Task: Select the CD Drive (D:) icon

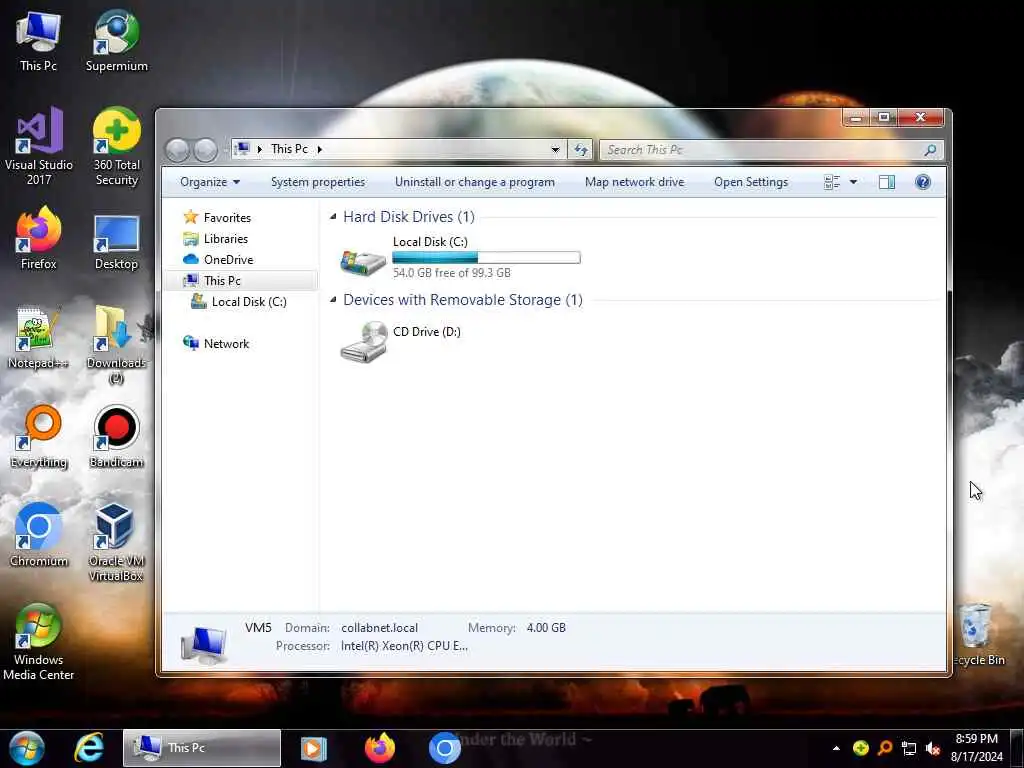Action: click(364, 341)
